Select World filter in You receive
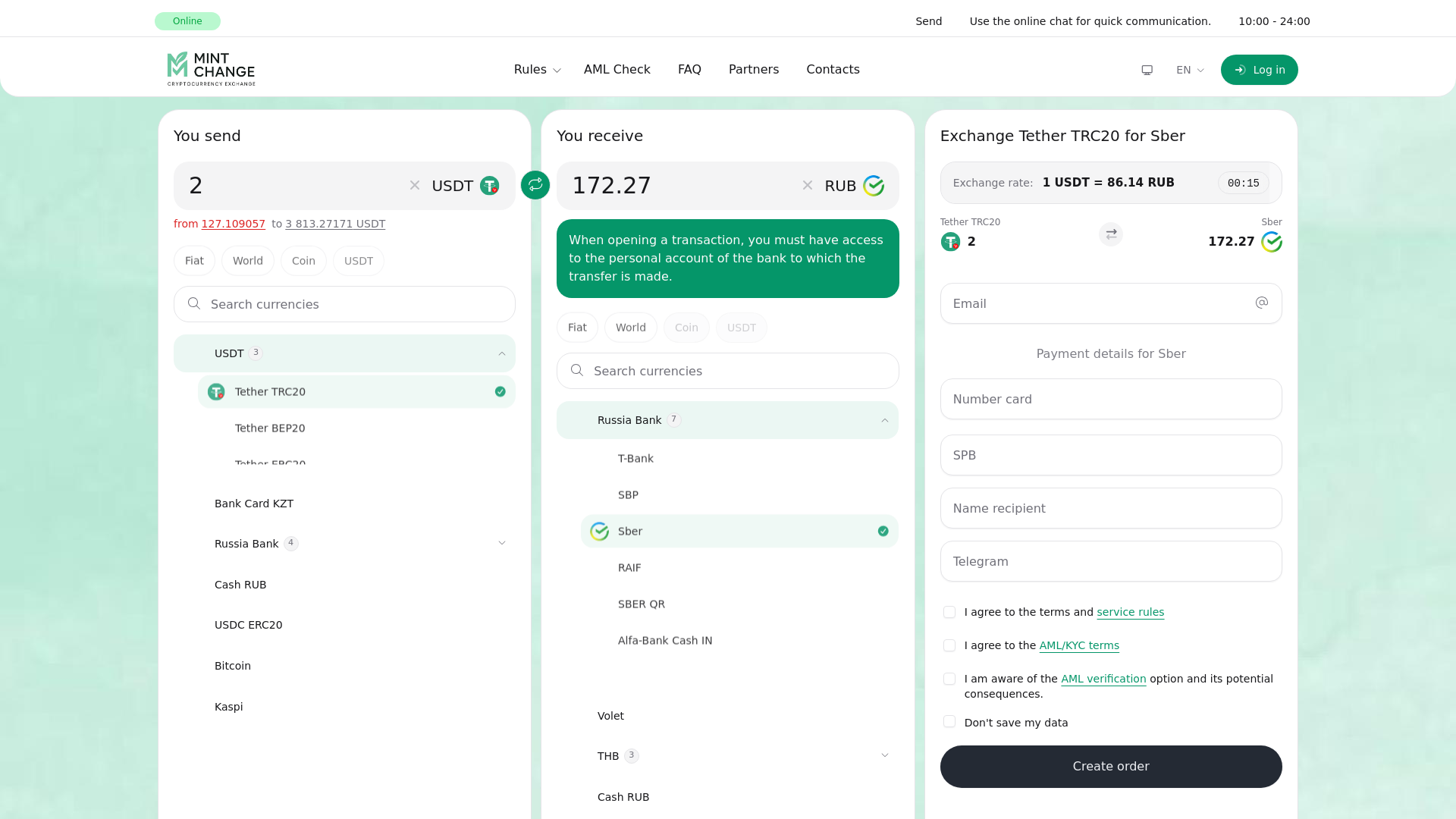Image resolution: width=1456 pixels, height=819 pixels. tap(631, 328)
